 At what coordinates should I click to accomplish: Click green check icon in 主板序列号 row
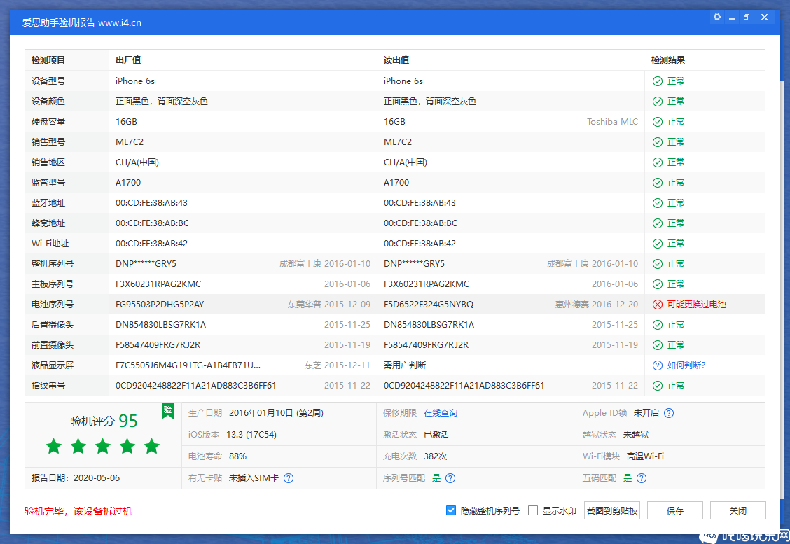click(x=657, y=284)
